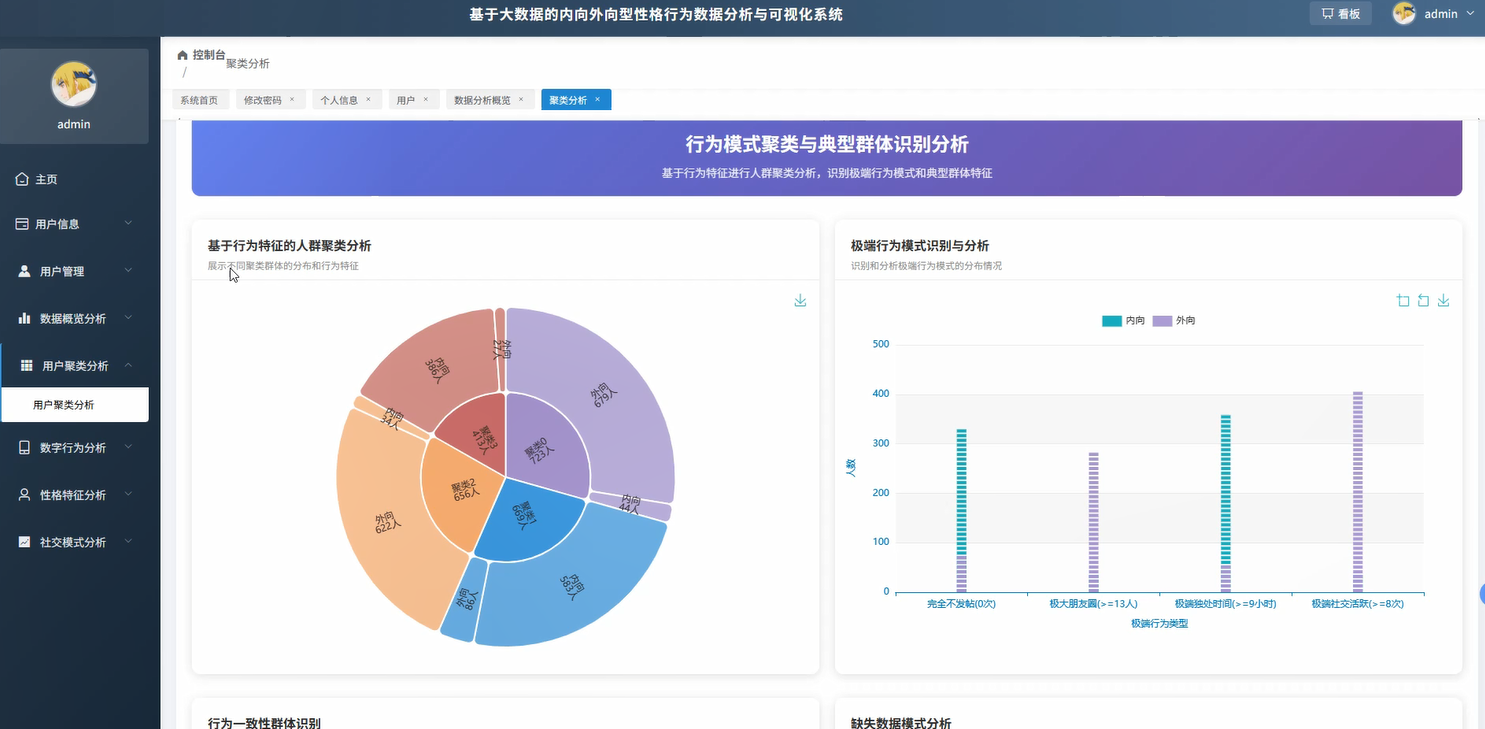This screenshot has height=729, width=1485.
Task: Close the active 聚类分析 tab
Action: (x=597, y=99)
